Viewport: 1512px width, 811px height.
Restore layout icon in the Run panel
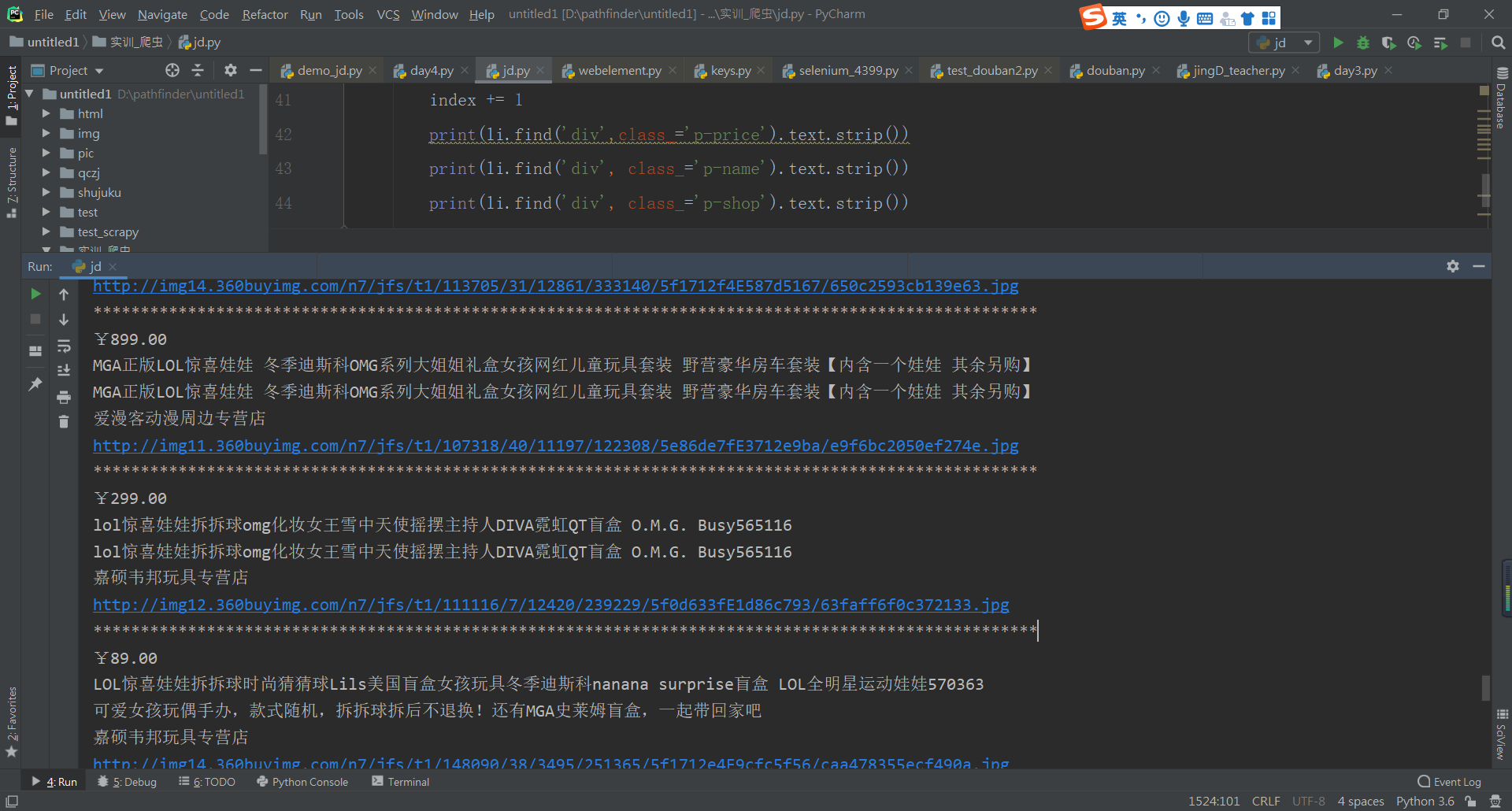pos(35,351)
